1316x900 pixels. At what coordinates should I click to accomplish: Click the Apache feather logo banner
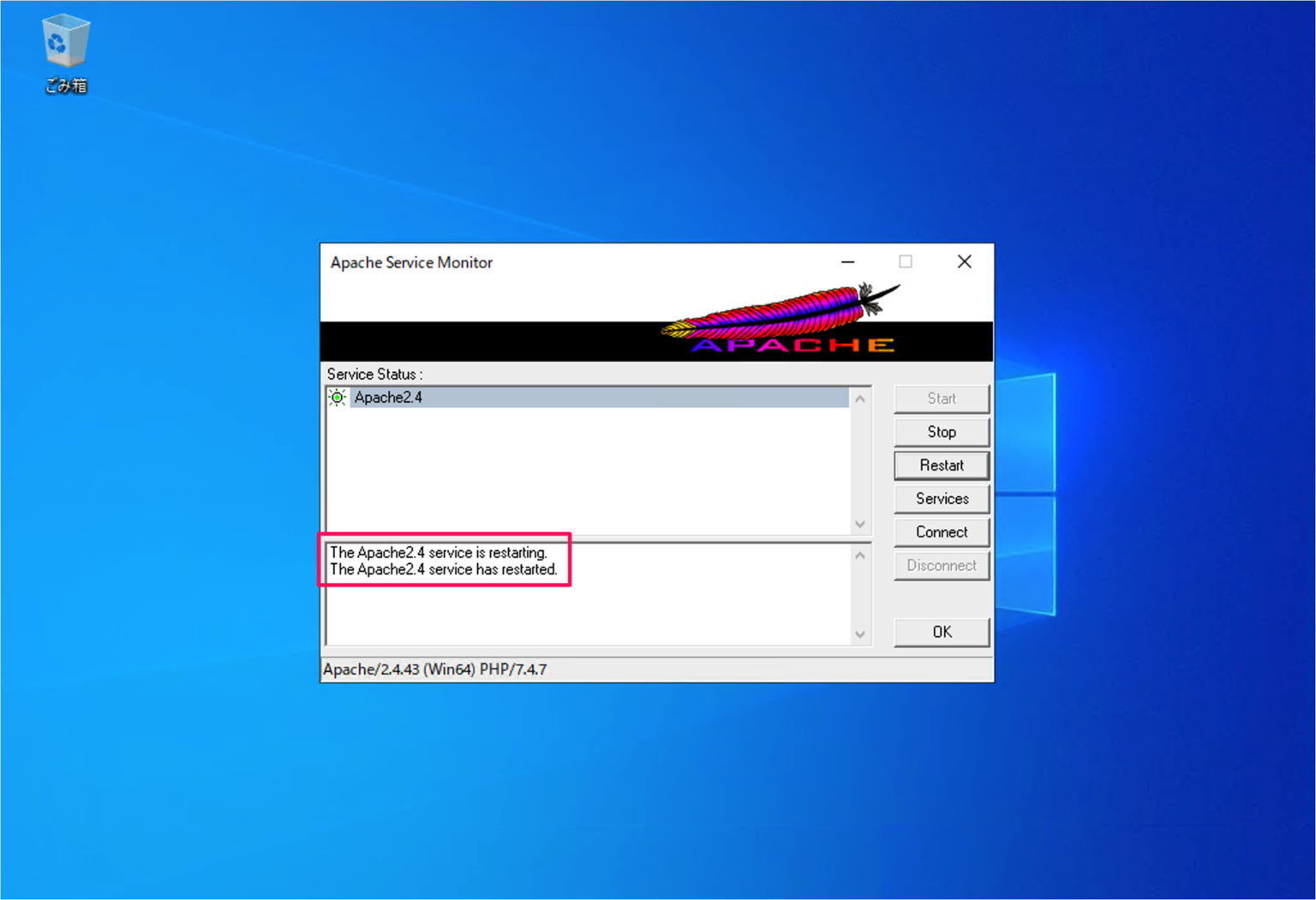656,321
